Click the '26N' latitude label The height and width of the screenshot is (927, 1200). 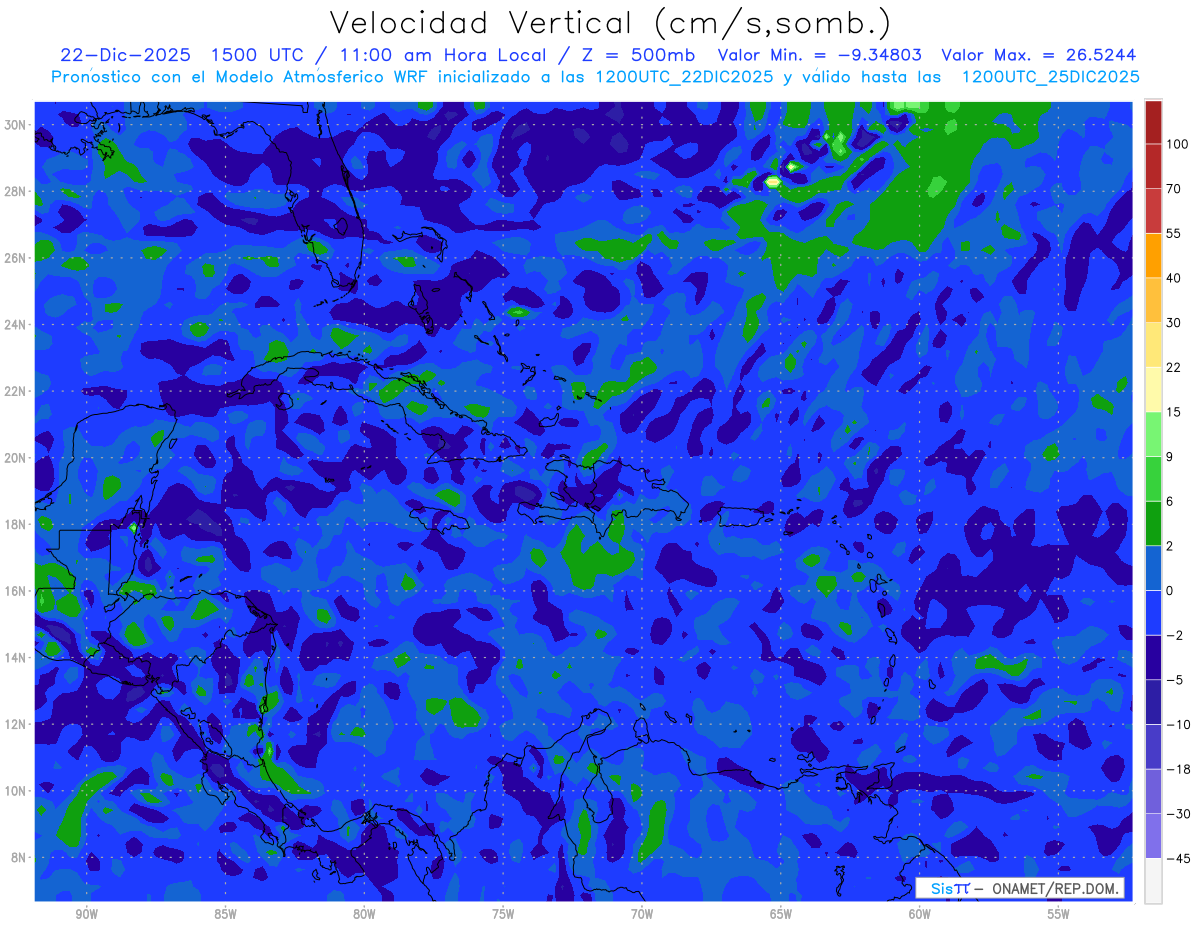tap(17, 258)
